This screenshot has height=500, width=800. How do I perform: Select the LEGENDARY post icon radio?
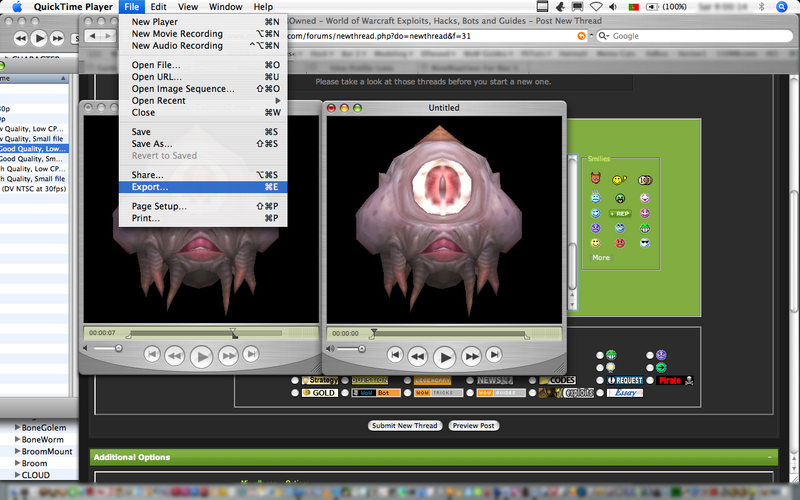click(407, 380)
